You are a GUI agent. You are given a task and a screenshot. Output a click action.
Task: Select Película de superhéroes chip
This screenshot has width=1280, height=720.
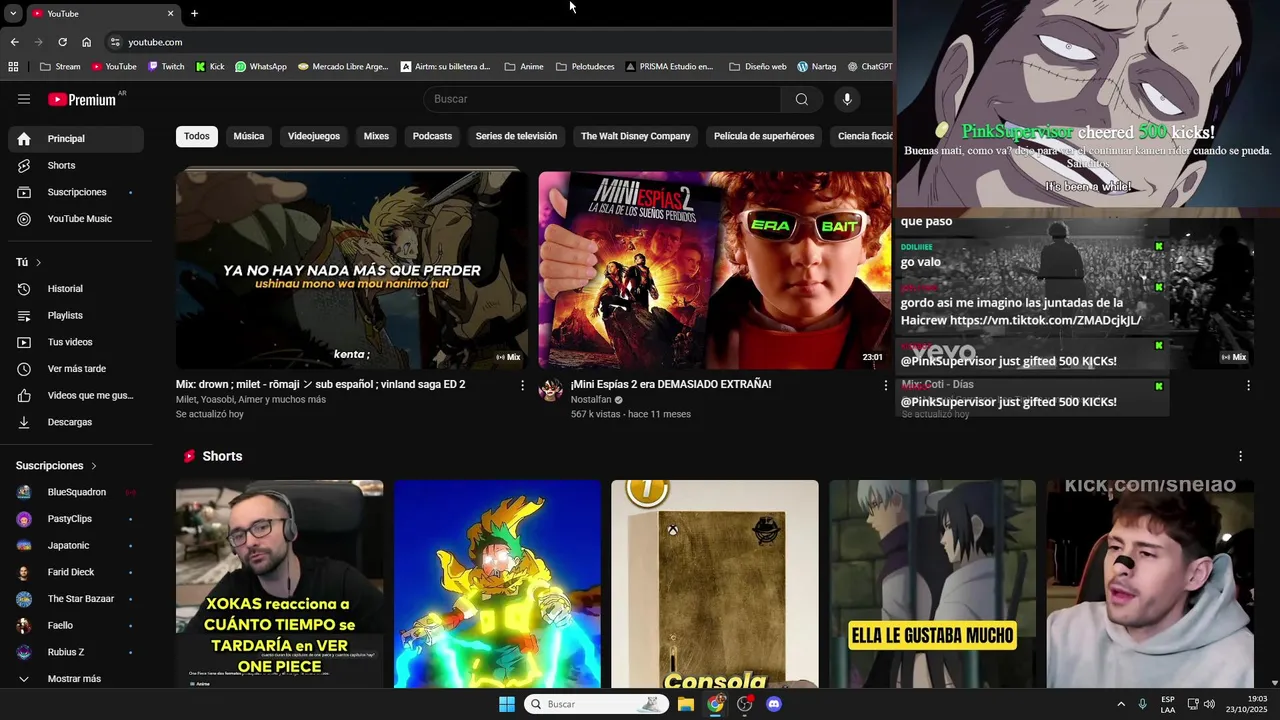click(x=764, y=136)
